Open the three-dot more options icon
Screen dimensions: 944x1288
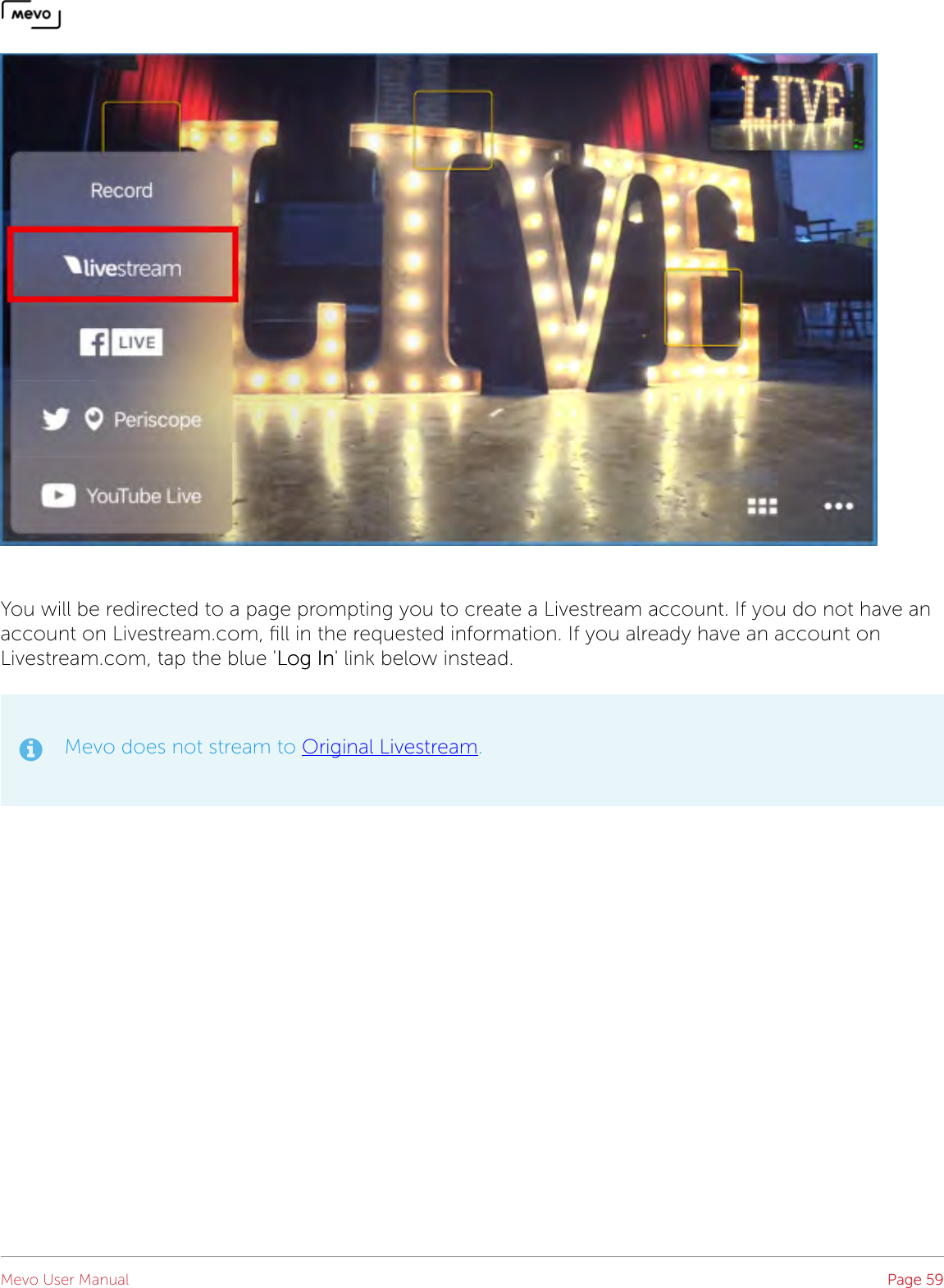click(838, 506)
